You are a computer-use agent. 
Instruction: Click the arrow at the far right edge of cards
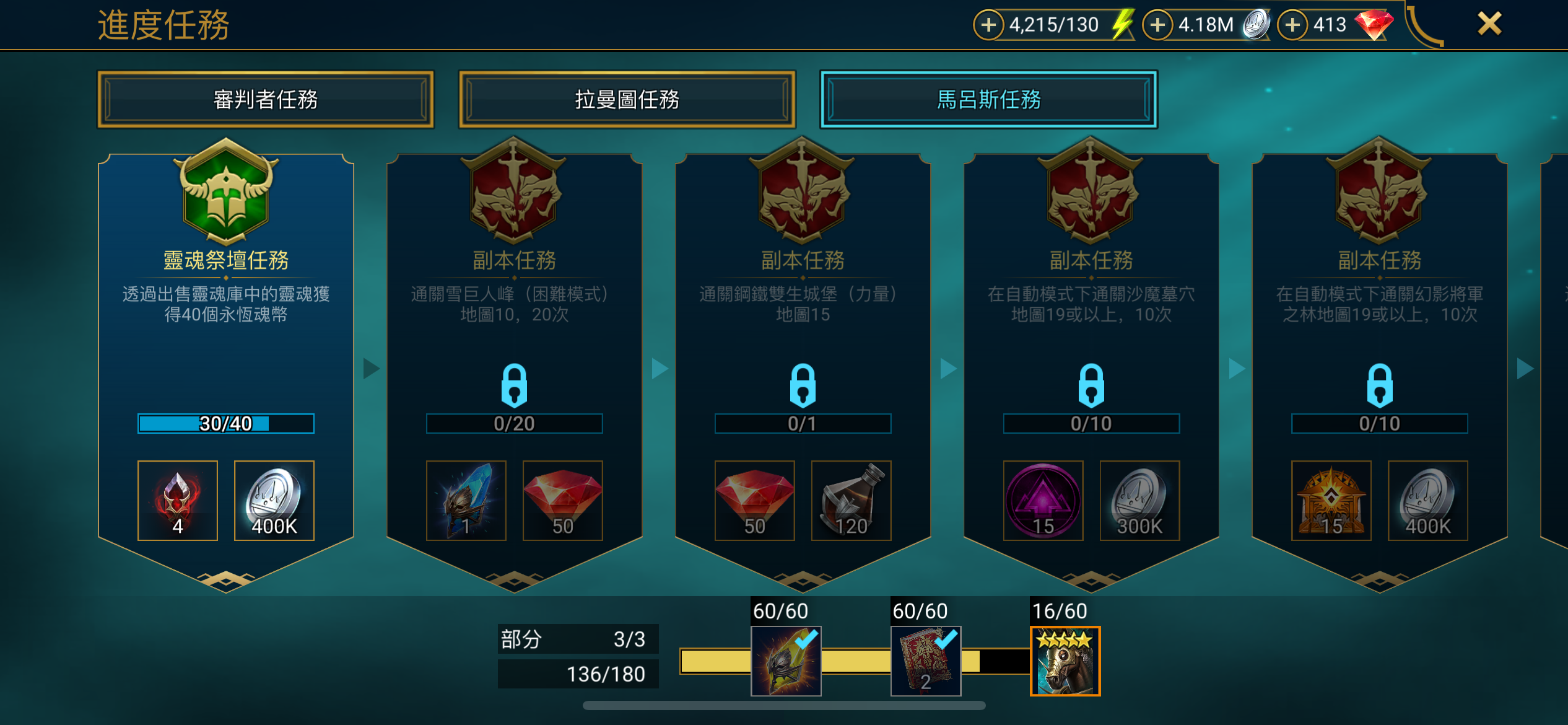[x=1525, y=369]
